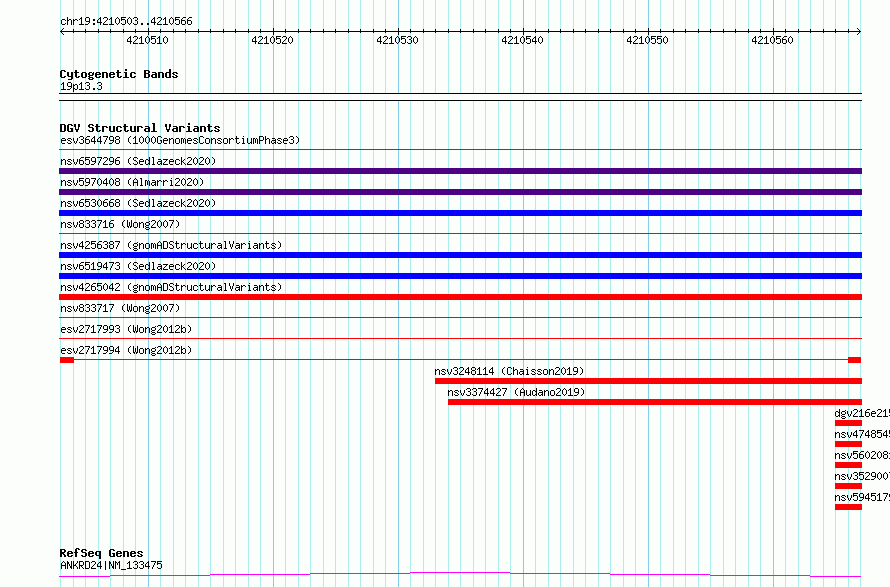Click ruler position 4210520
This screenshot has height=587, width=890.
(272, 40)
